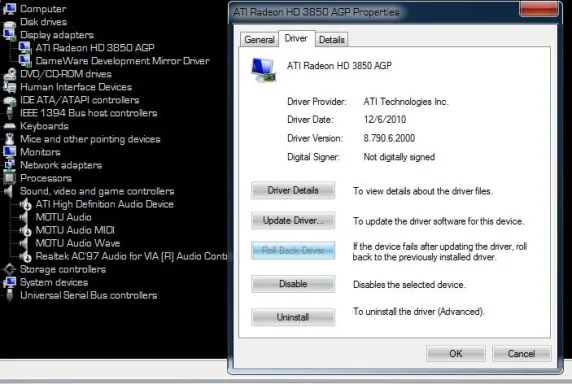
Task: Click the DameWare Development Mirror Driver icon
Action: tap(25, 61)
